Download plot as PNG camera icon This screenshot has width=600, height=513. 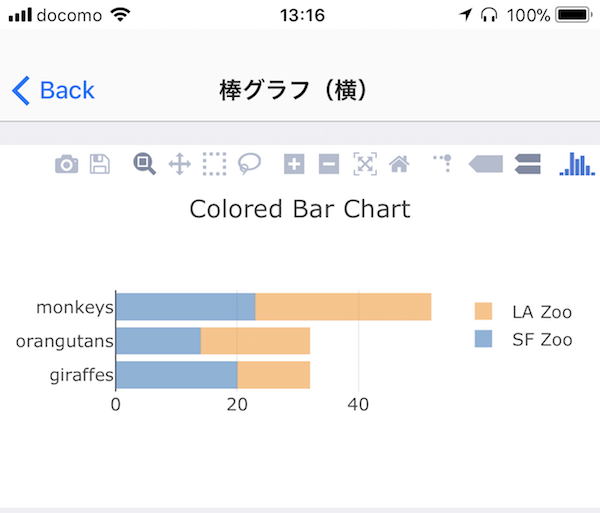tap(67, 164)
